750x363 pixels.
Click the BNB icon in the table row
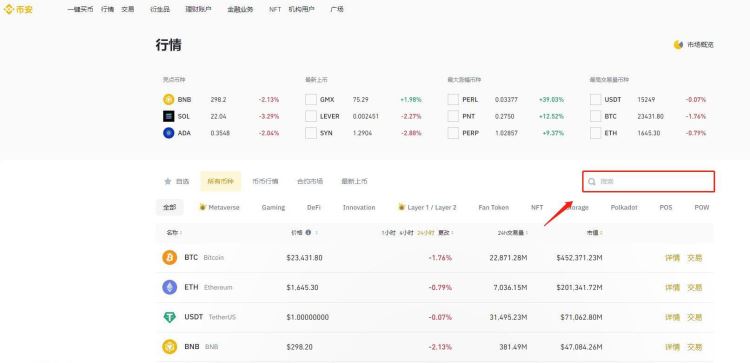(169, 346)
